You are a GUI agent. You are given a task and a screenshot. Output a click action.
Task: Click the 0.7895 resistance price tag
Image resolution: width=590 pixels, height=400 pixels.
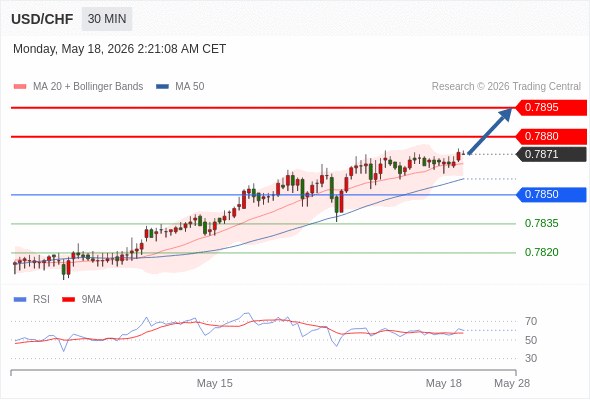click(551, 108)
